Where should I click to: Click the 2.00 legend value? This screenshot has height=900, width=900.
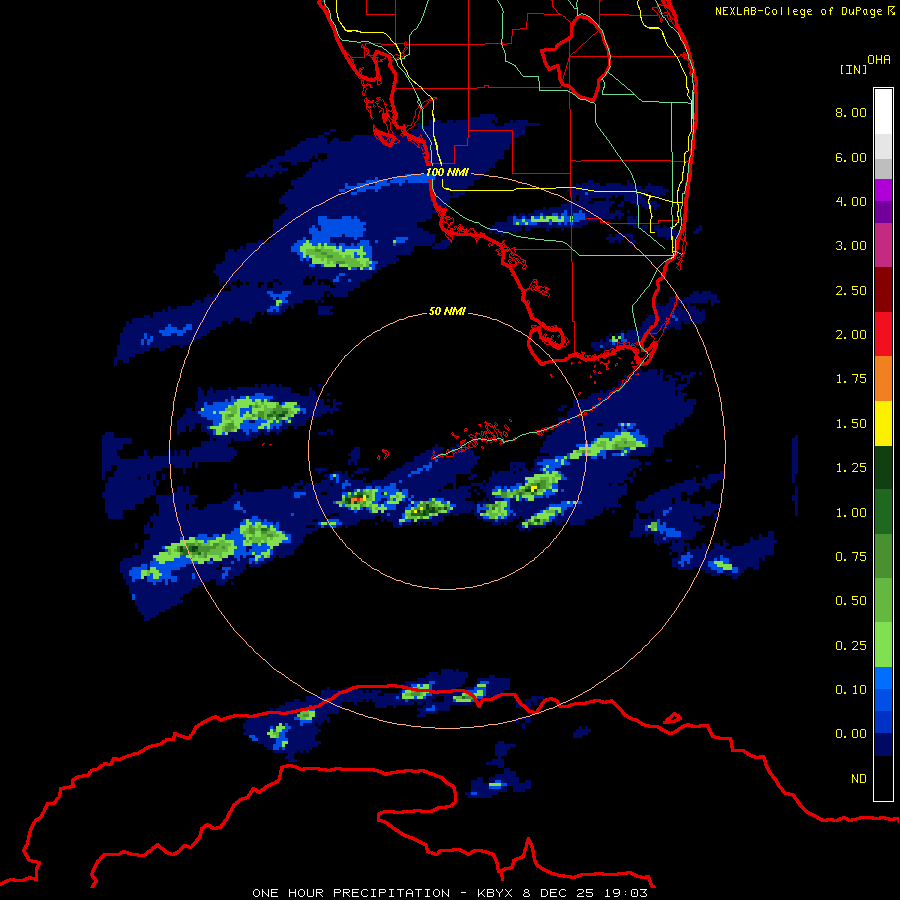pyautogui.click(x=851, y=335)
